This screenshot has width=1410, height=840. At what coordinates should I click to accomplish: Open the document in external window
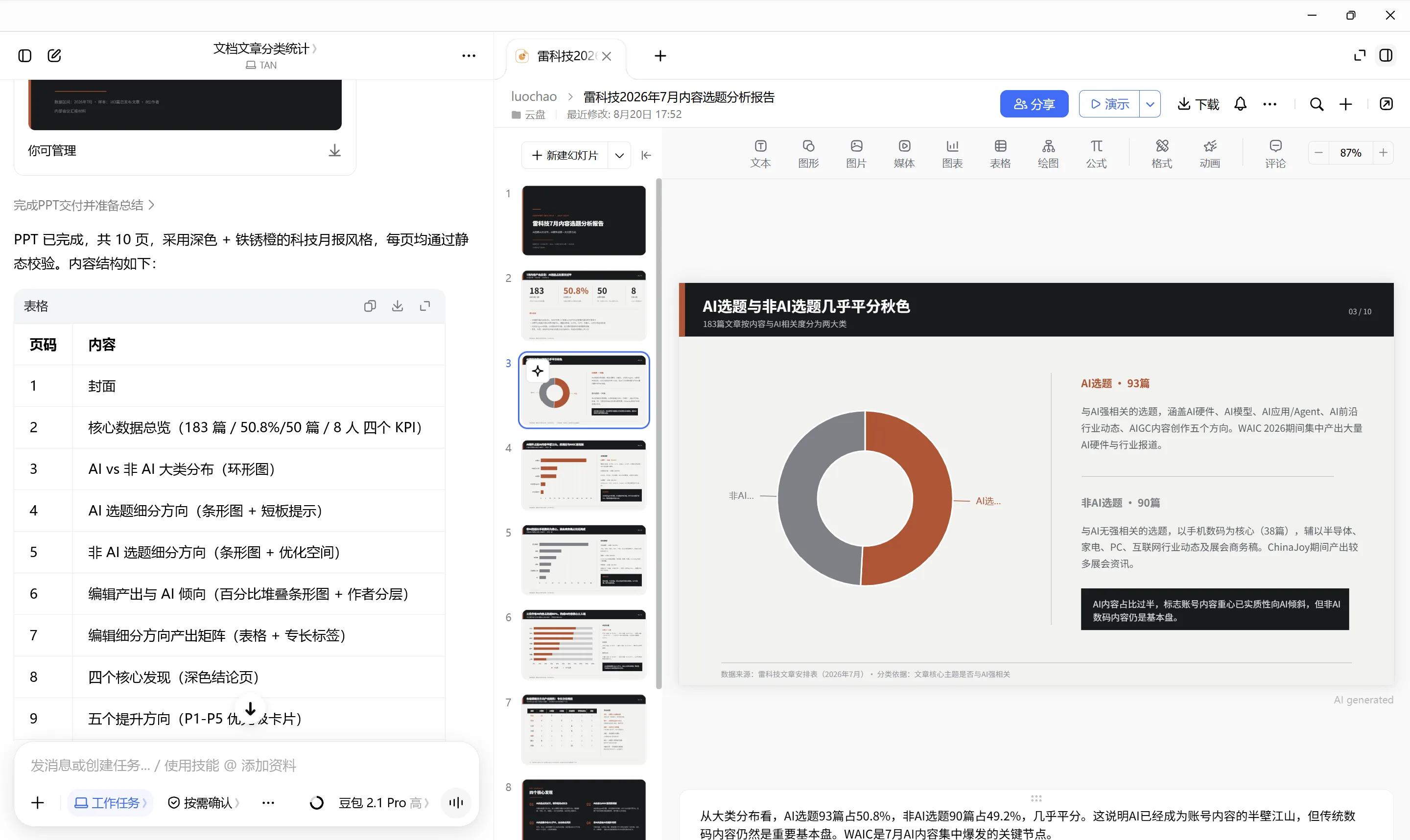click(x=1386, y=104)
